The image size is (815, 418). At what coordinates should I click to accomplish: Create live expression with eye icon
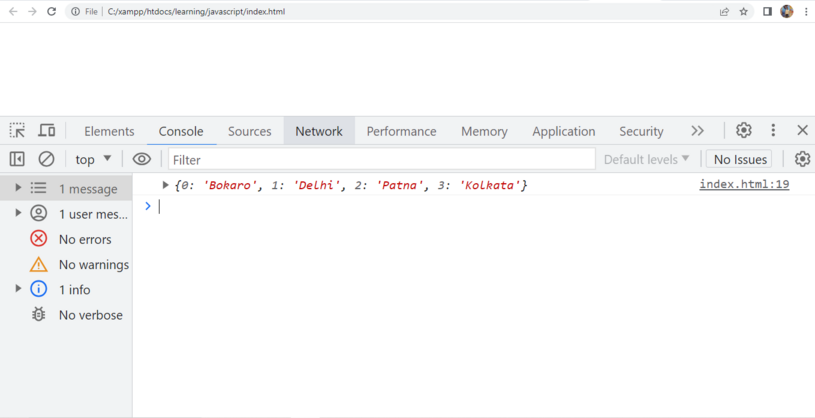click(142, 159)
